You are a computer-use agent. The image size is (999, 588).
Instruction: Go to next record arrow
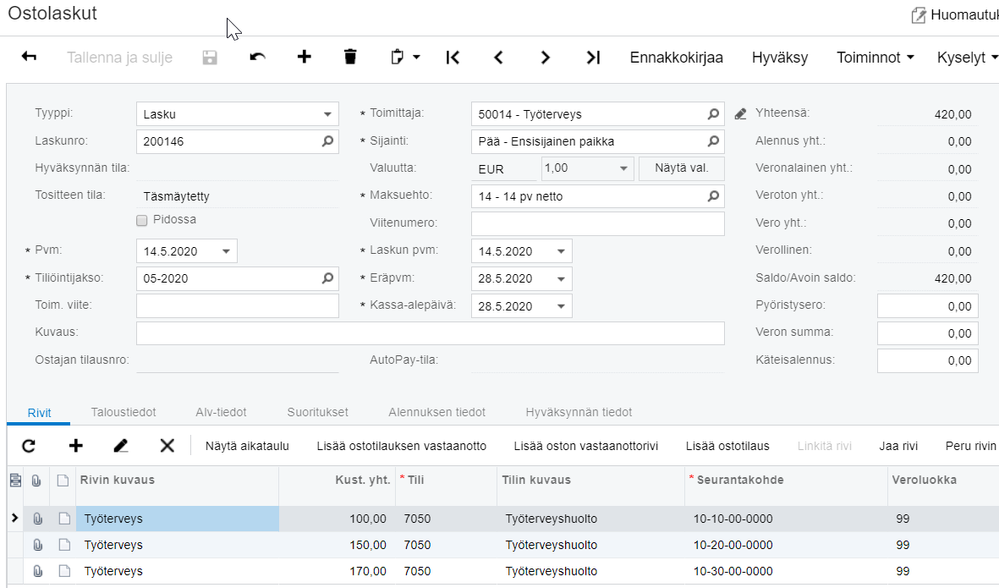click(545, 58)
